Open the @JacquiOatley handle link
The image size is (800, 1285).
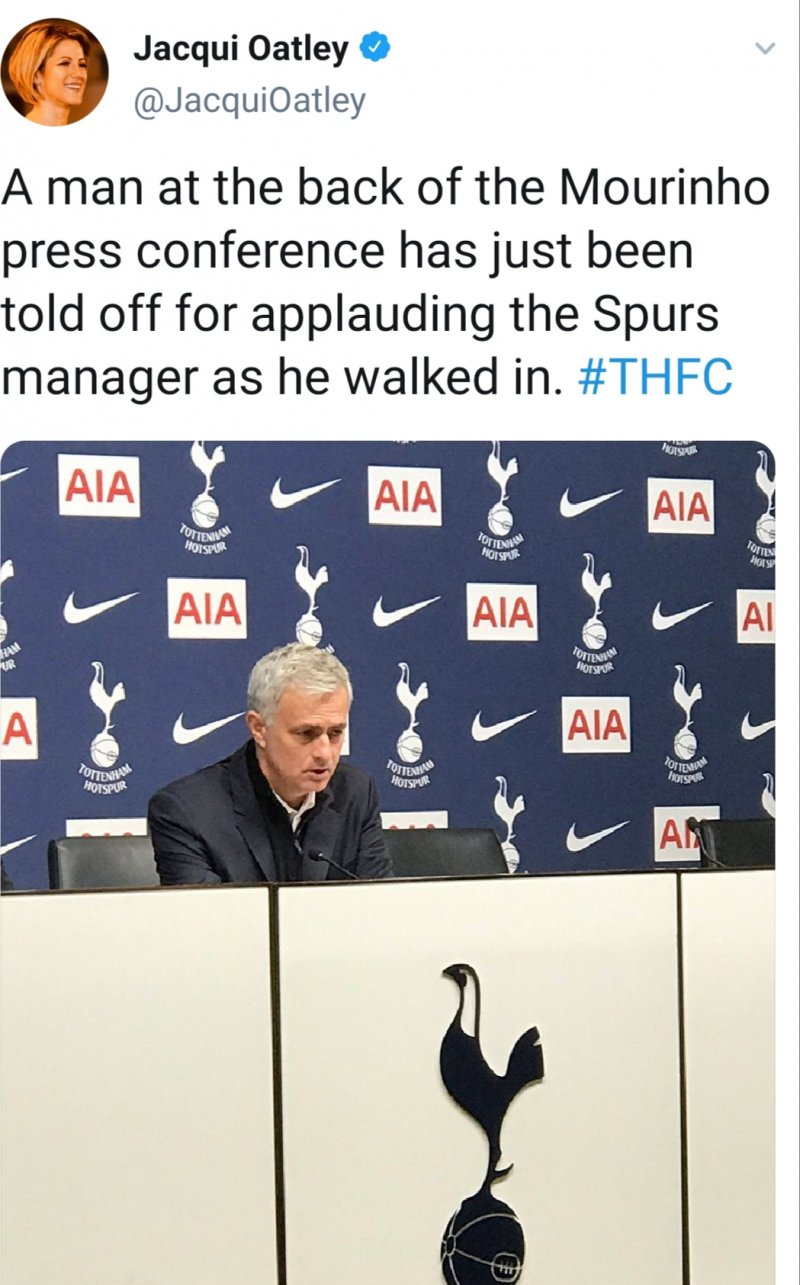tap(249, 102)
